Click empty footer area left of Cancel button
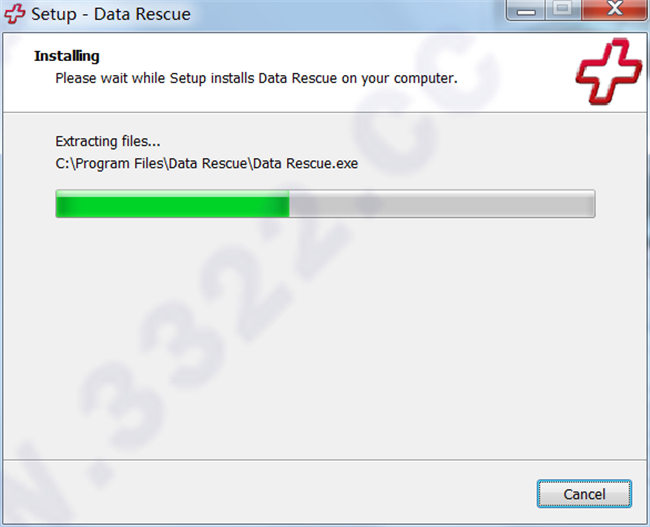650x527 pixels. coord(269,493)
